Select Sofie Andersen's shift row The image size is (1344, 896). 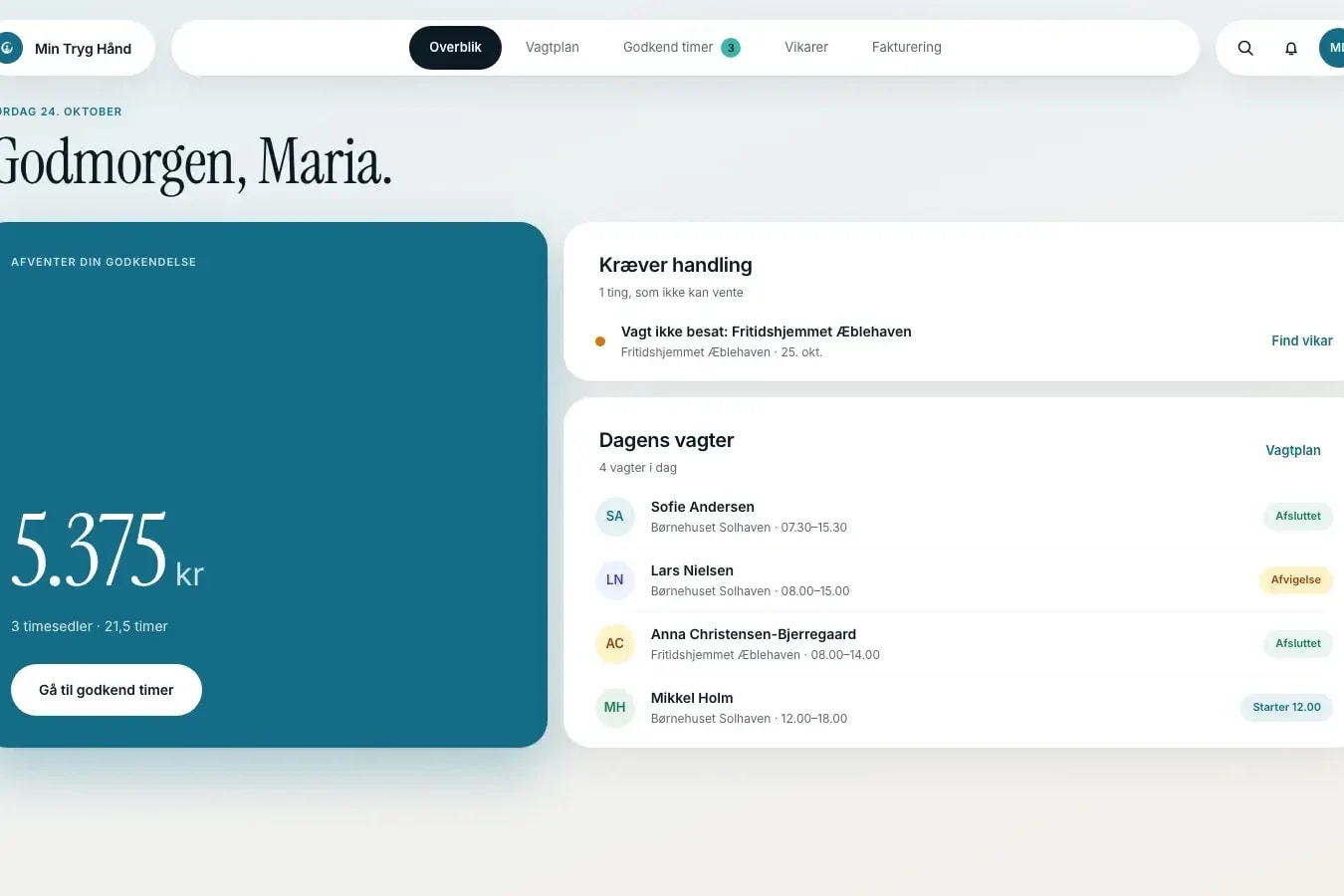tap(964, 517)
